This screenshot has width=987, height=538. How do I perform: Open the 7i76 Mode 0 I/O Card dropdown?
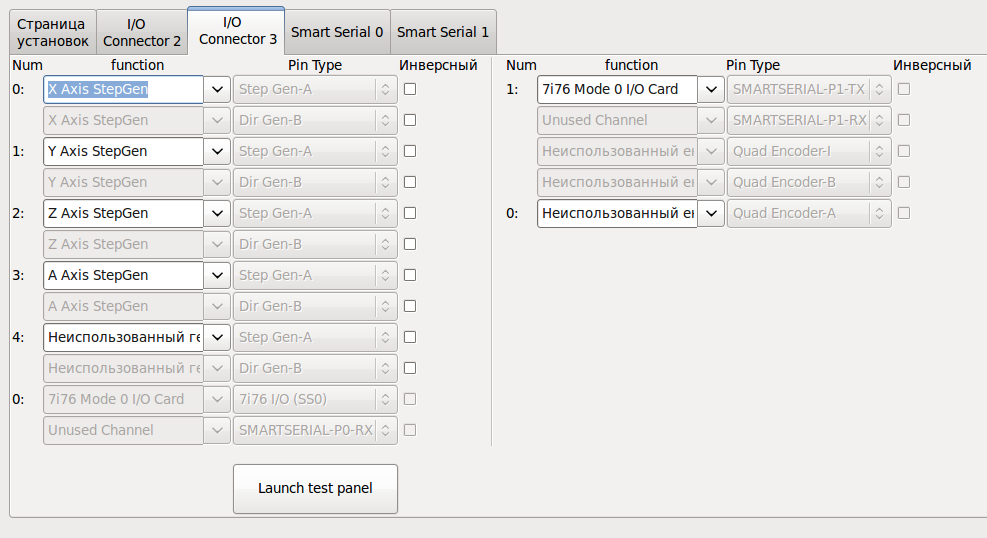711,89
